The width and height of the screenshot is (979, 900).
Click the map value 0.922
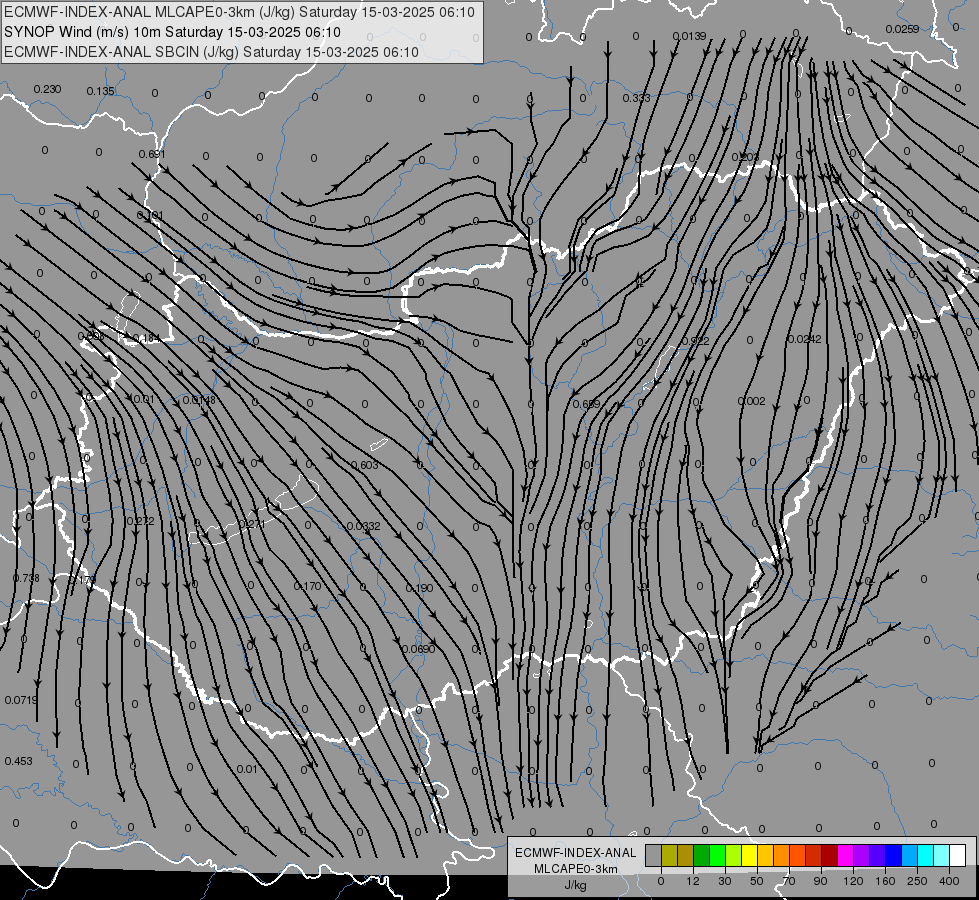point(695,341)
